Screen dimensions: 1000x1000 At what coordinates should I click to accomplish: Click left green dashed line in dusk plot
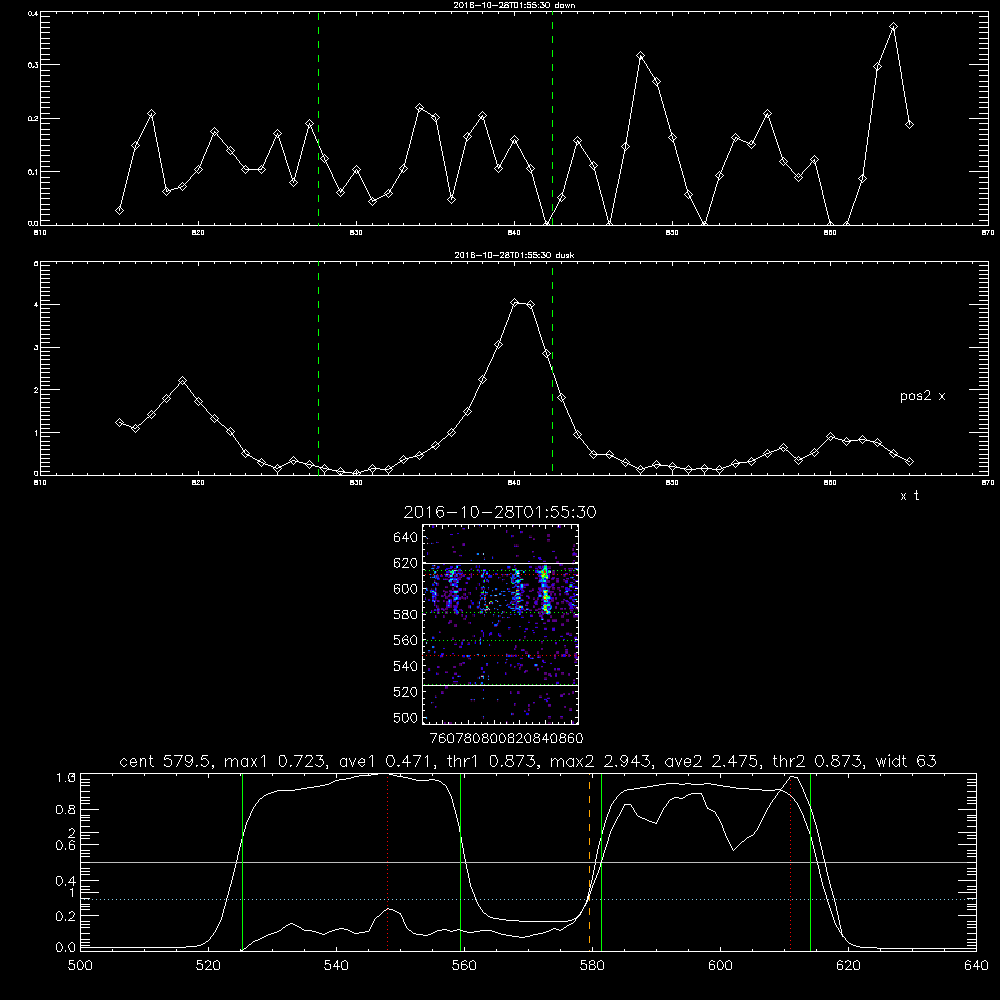click(318, 368)
